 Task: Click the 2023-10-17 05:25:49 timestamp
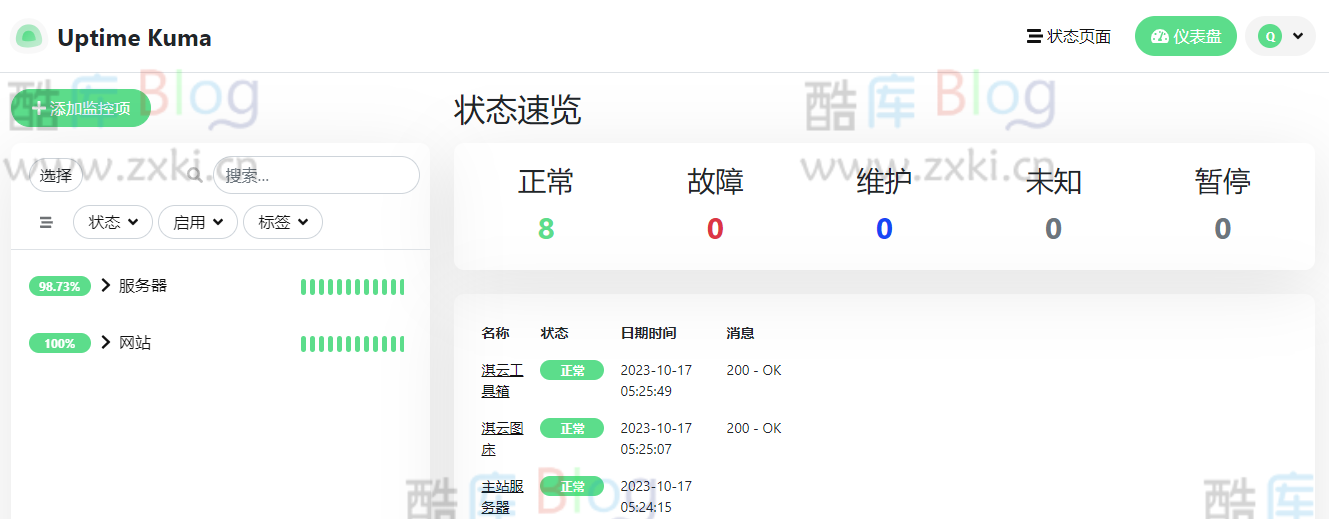[656, 380]
